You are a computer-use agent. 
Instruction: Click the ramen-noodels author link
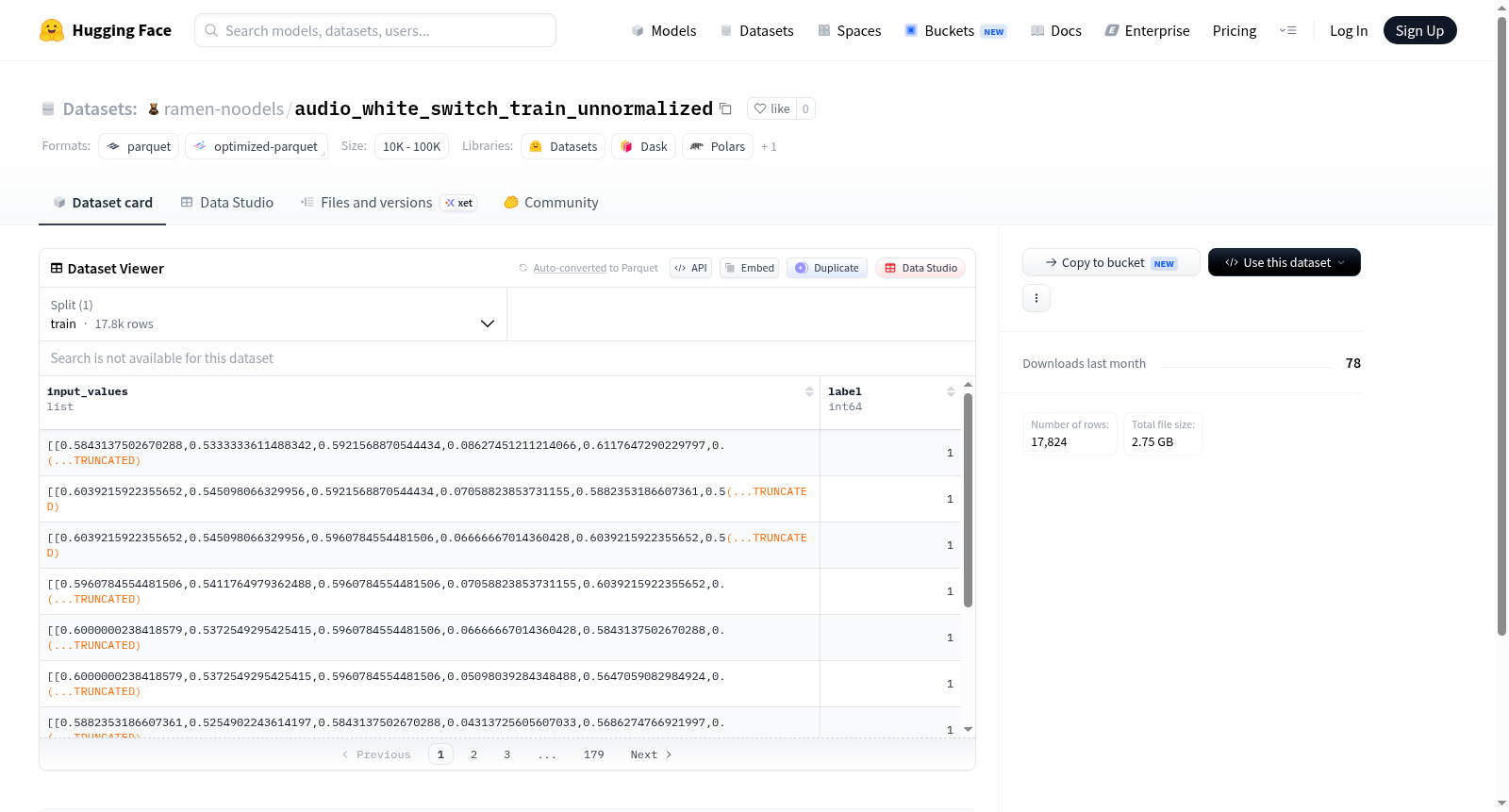coord(224,109)
